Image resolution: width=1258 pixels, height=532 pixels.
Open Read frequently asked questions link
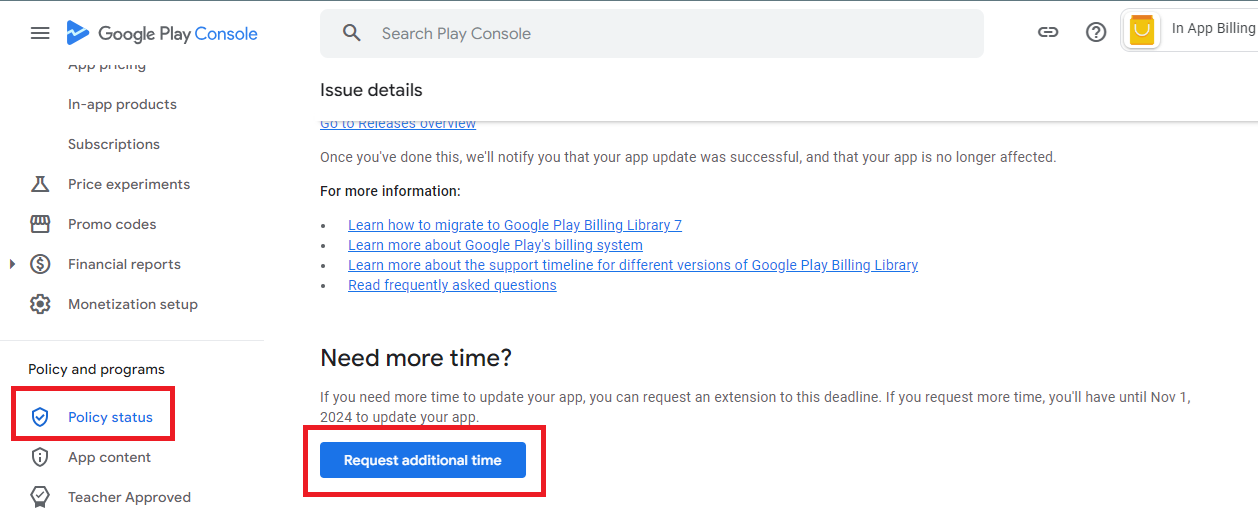[x=452, y=285]
